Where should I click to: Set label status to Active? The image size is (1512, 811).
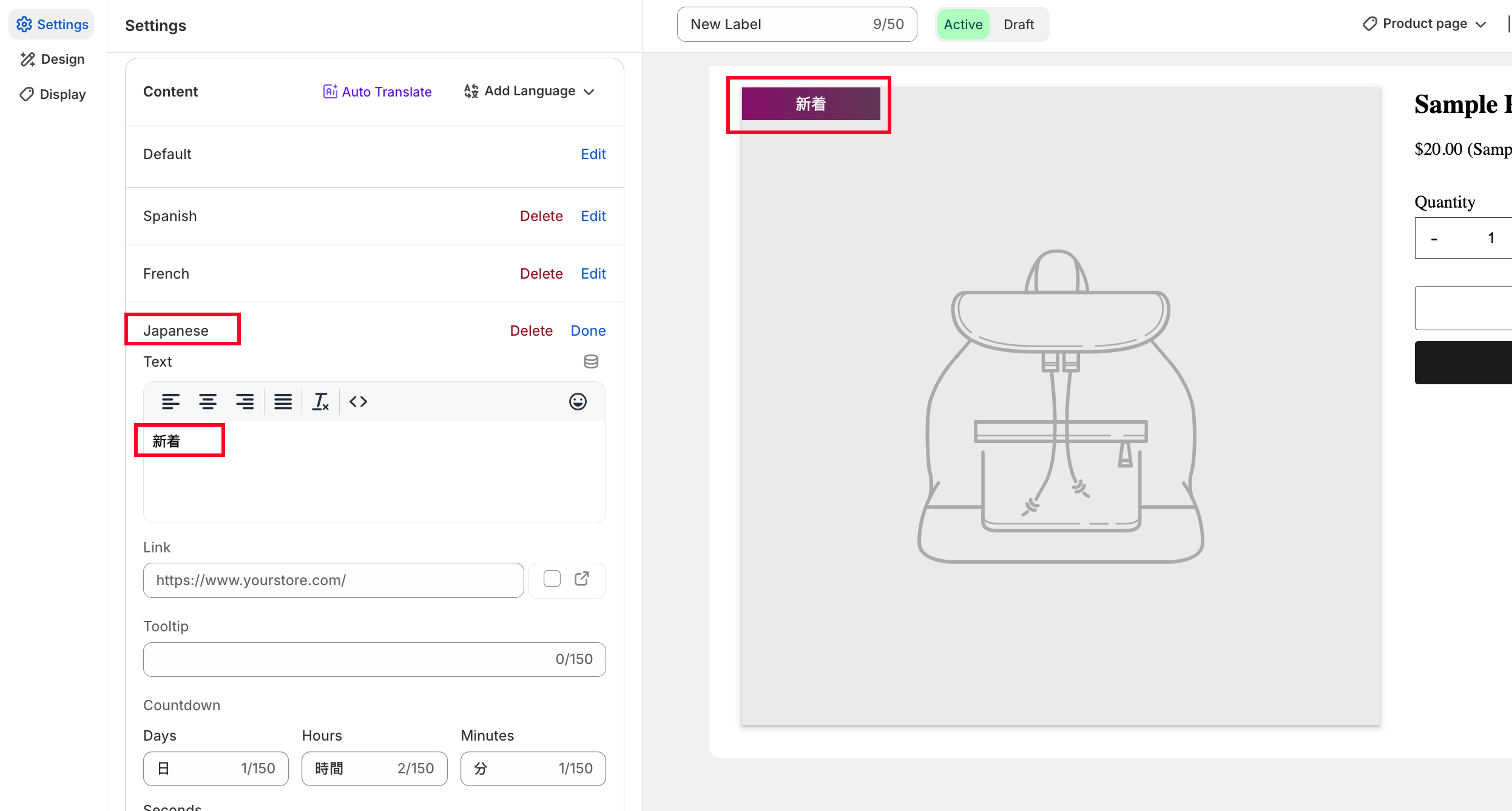963,25
